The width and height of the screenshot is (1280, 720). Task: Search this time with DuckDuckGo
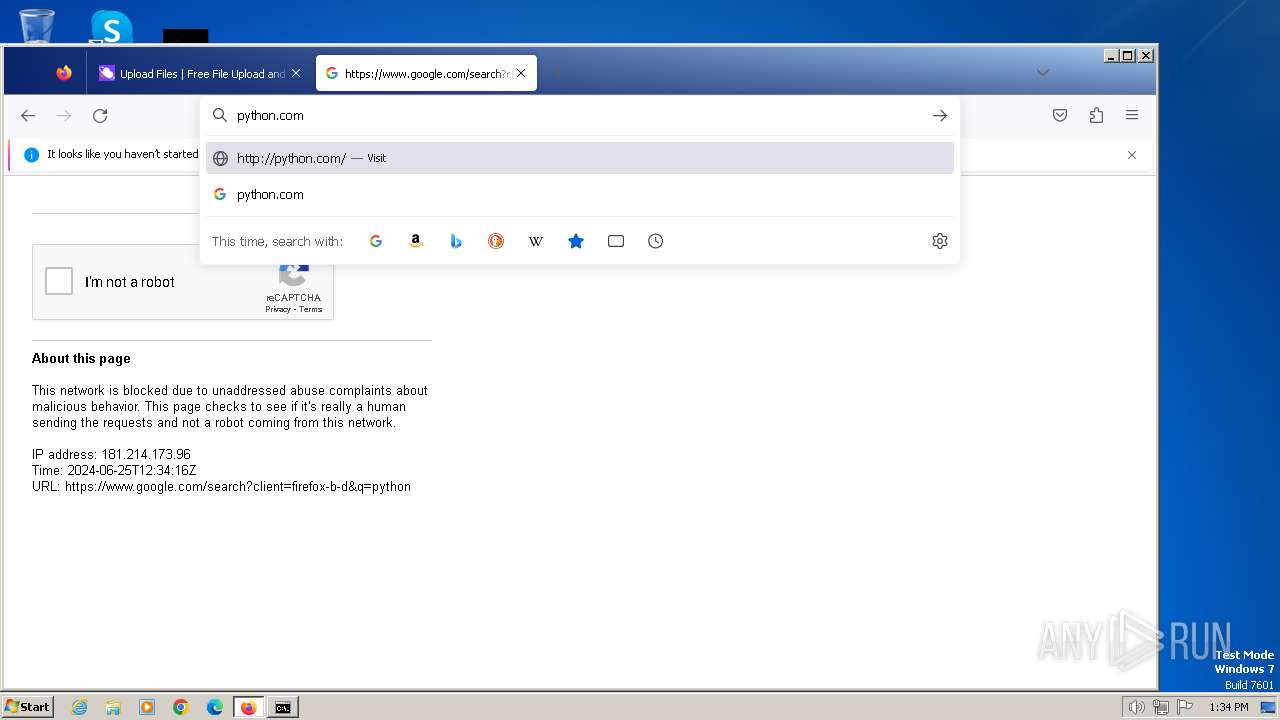click(496, 241)
